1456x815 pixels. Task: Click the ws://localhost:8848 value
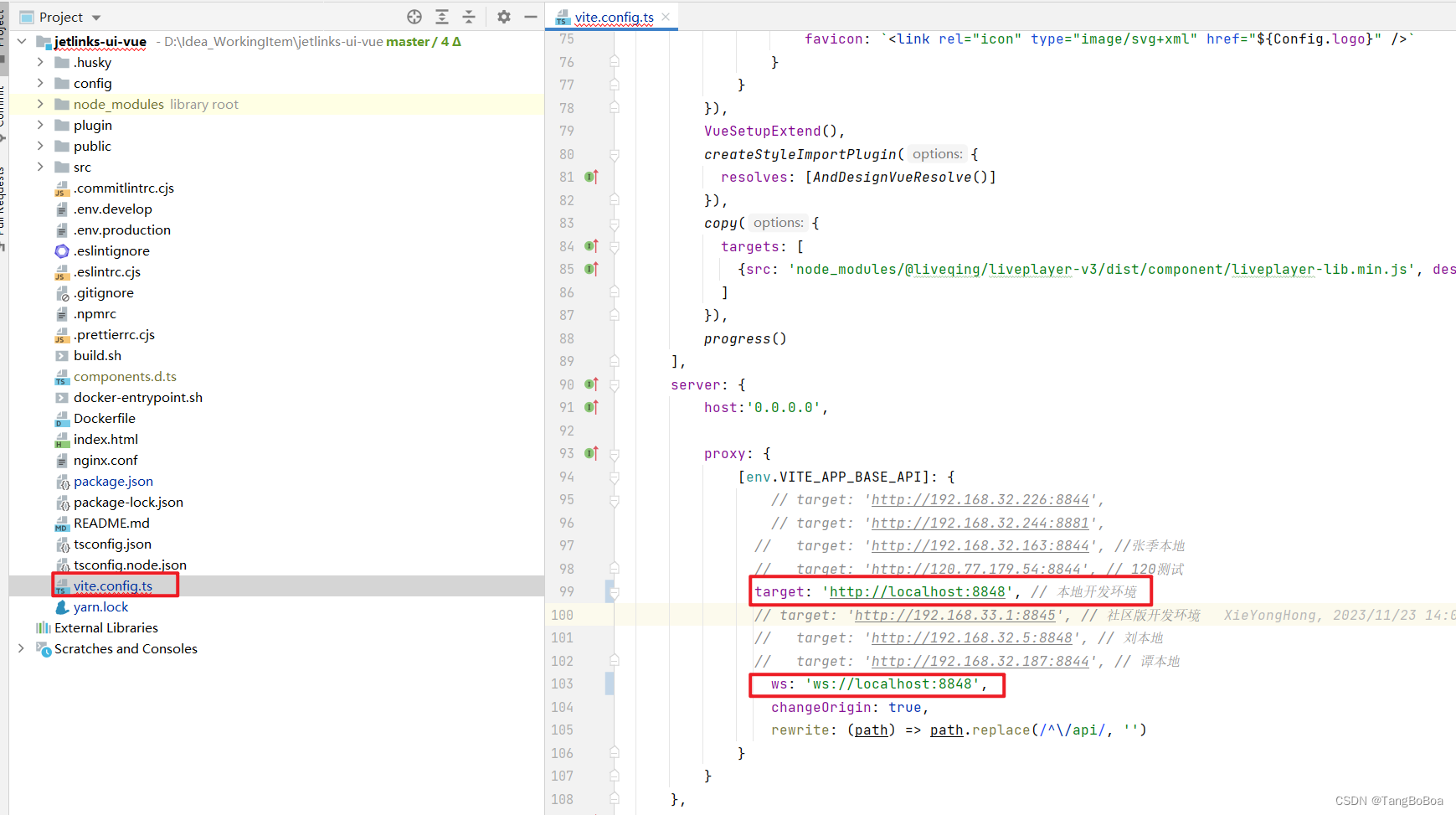coord(893,683)
